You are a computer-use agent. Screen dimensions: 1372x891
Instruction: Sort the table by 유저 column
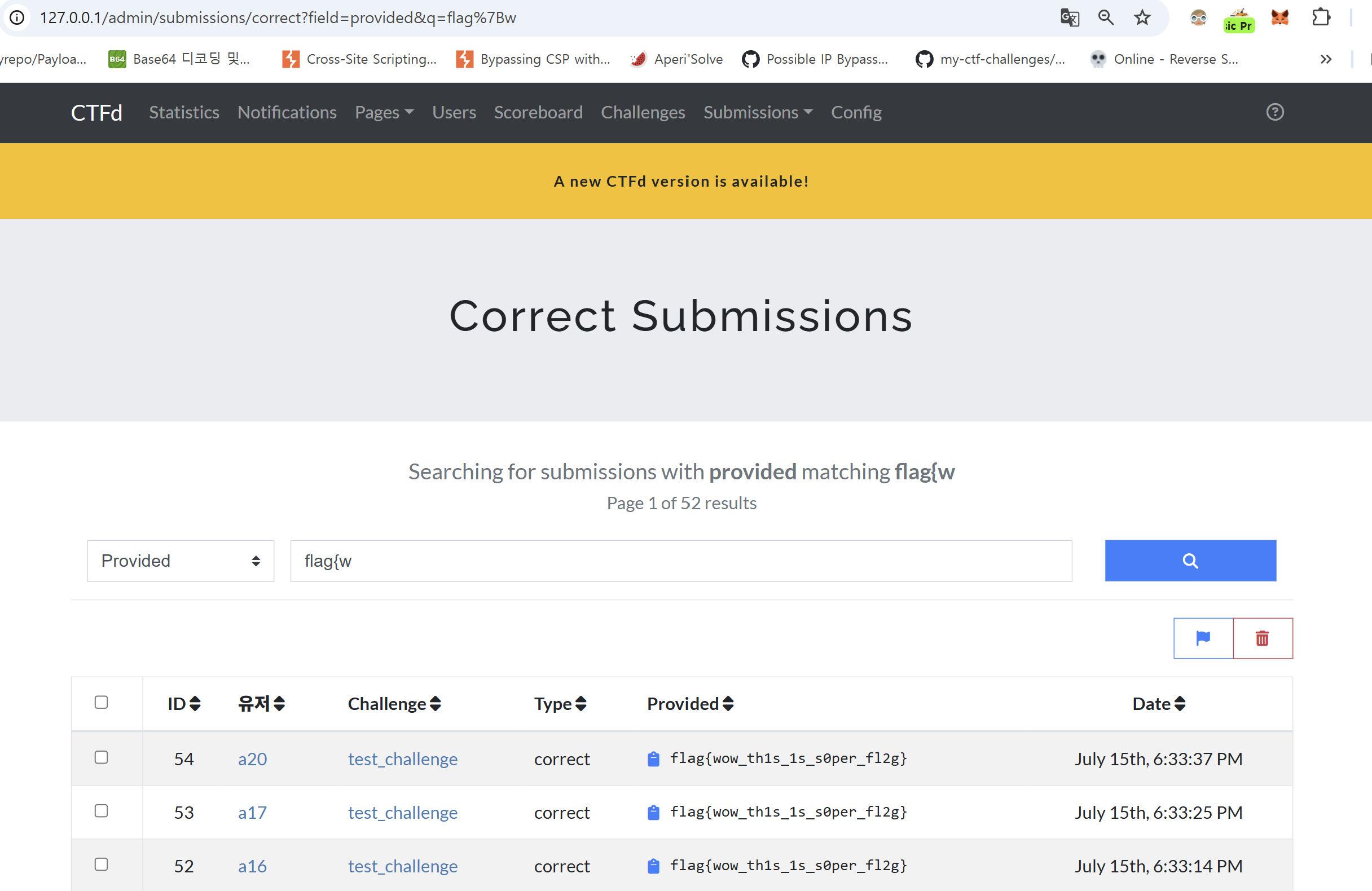[262, 704]
